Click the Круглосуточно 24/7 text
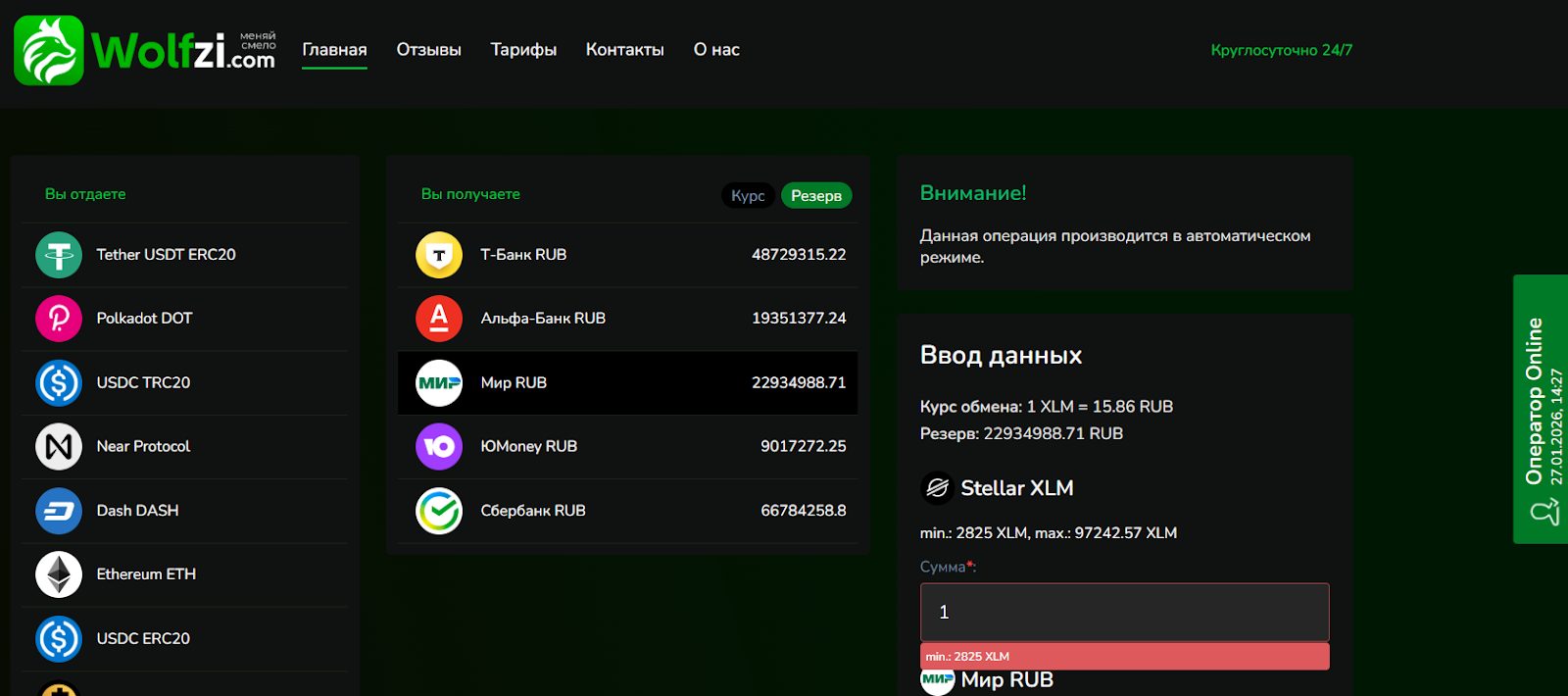 coord(1282,50)
